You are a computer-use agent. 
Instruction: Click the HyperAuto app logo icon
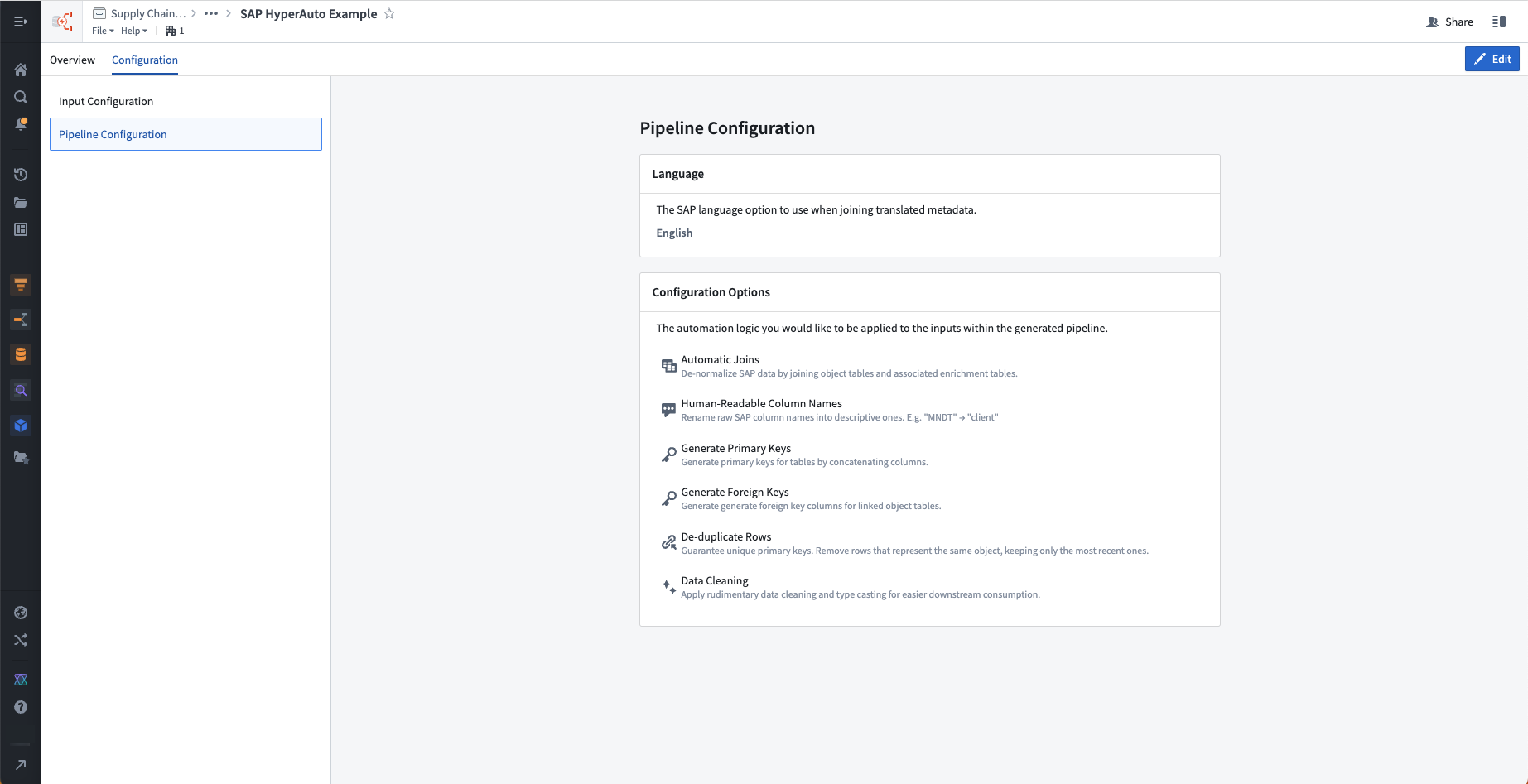pyautogui.click(x=62, y=22)
